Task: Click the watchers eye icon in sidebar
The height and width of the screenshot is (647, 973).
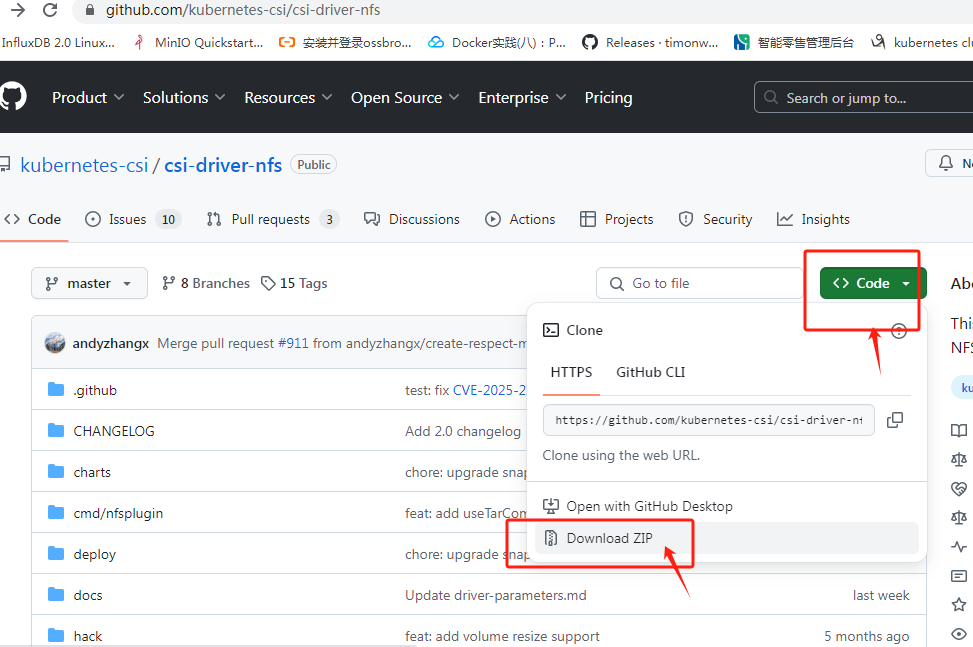Action: pos(959,633)
